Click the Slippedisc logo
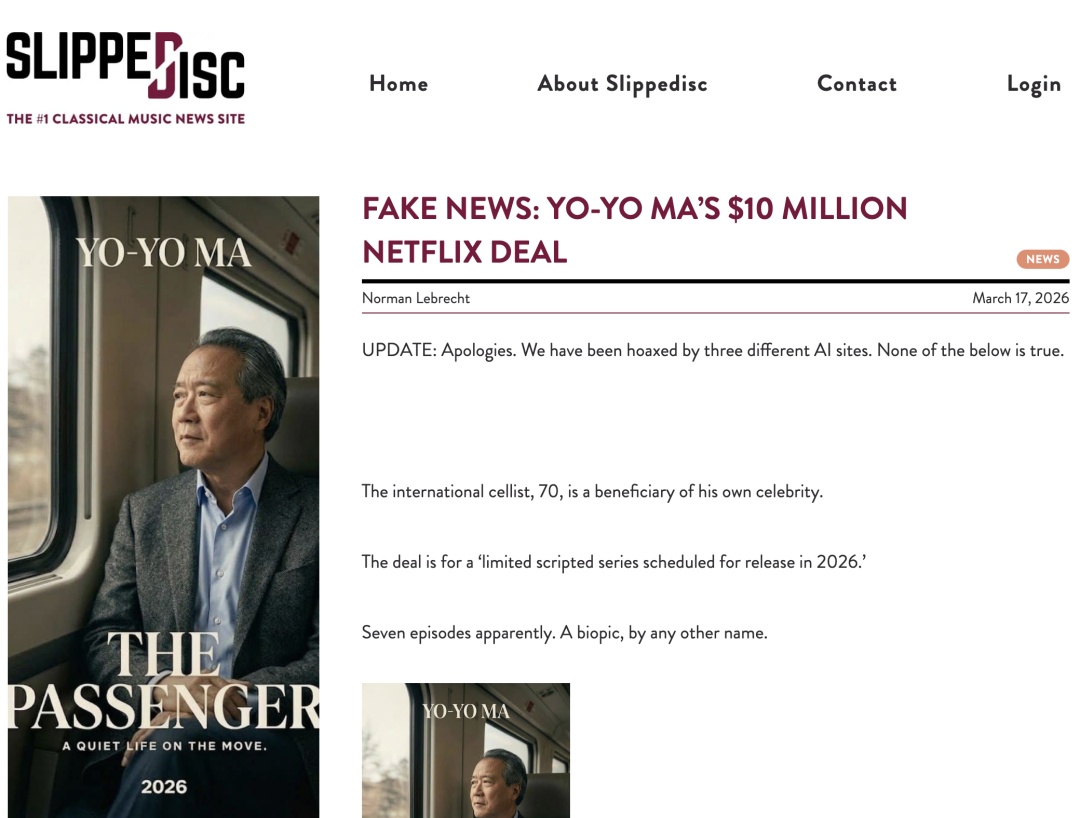 [125, 66]
